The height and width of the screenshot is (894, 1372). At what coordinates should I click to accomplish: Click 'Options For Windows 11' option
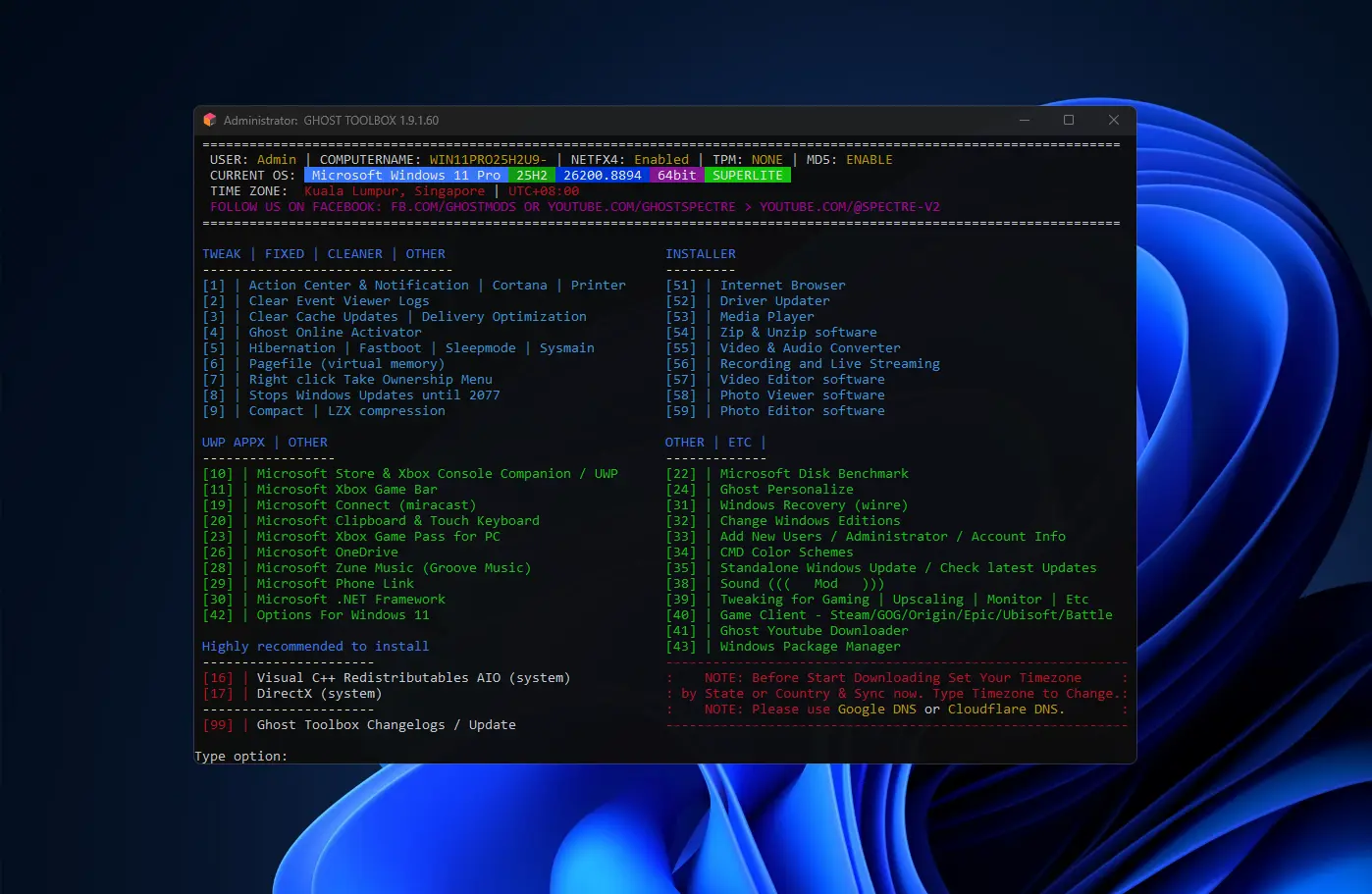point(343,615)
